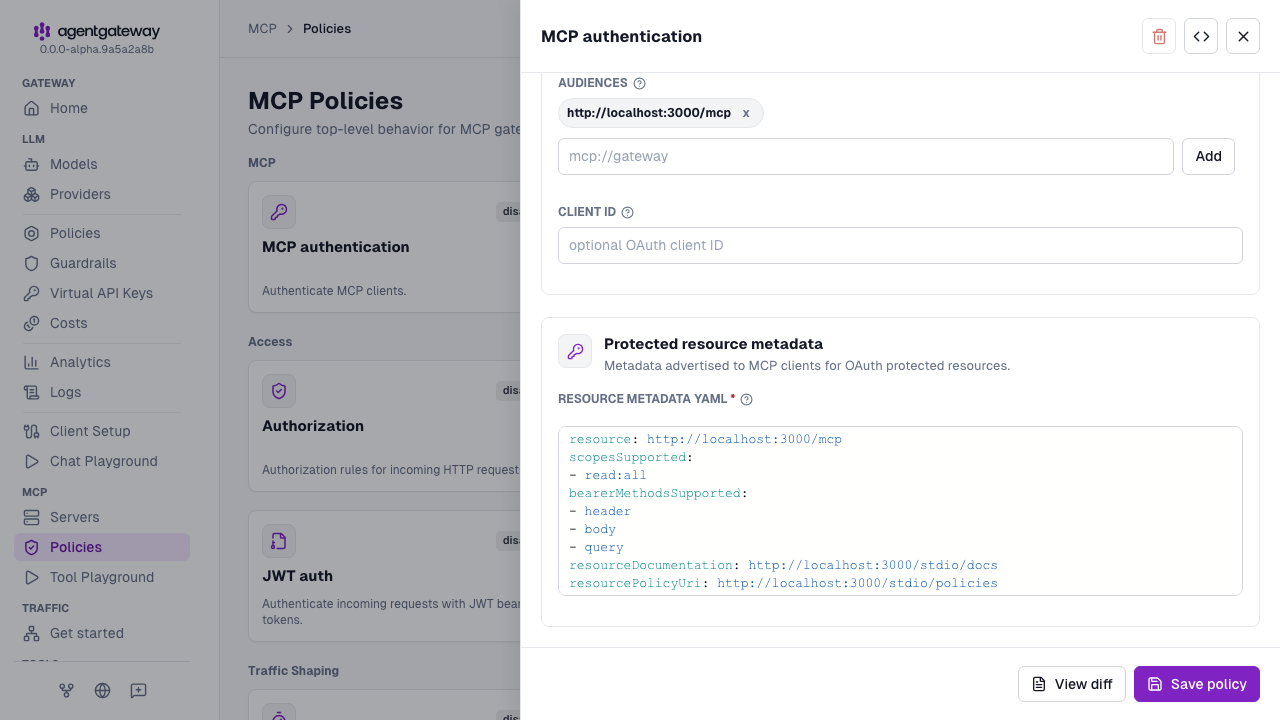The image size is (1280, 720).
Task: Click the agentgateway logo icon
Action: click(42, 32)
